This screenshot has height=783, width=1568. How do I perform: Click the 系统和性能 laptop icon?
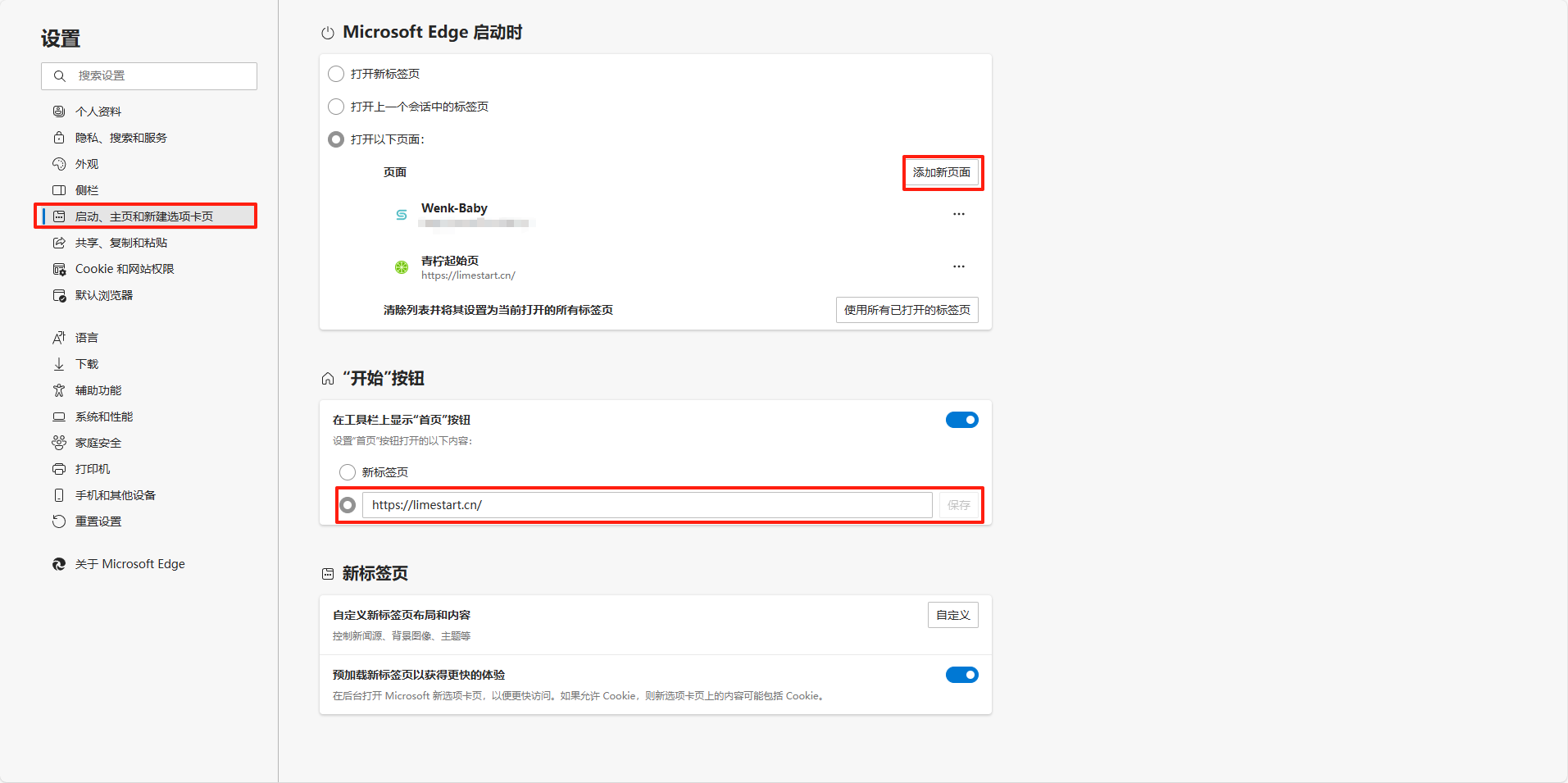tap(59, 417)
